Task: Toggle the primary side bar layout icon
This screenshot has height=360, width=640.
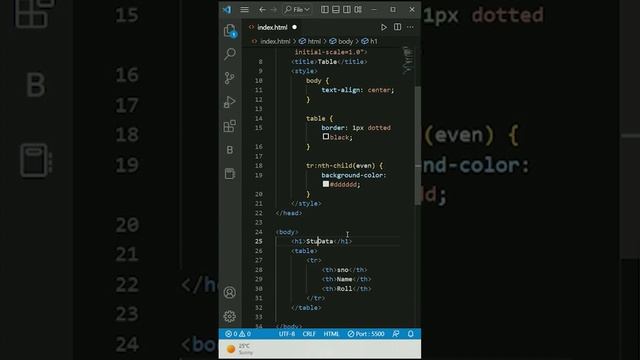Action: tap(324, 9)
